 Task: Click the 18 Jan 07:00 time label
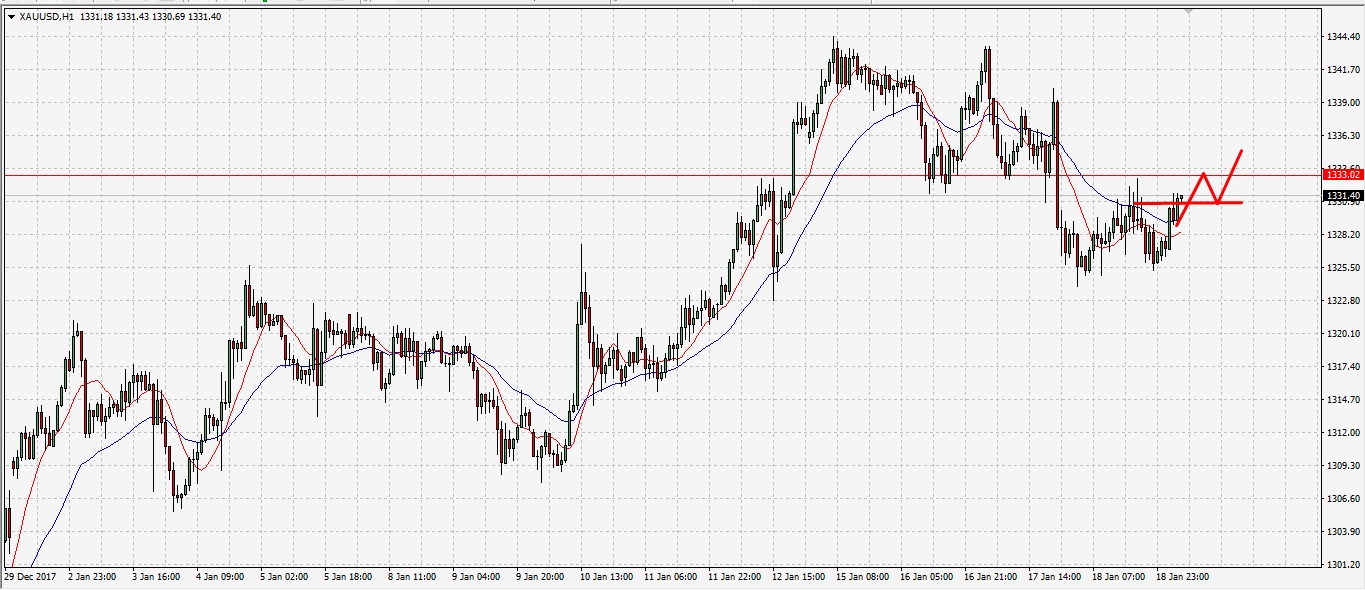coord(1118,577)
